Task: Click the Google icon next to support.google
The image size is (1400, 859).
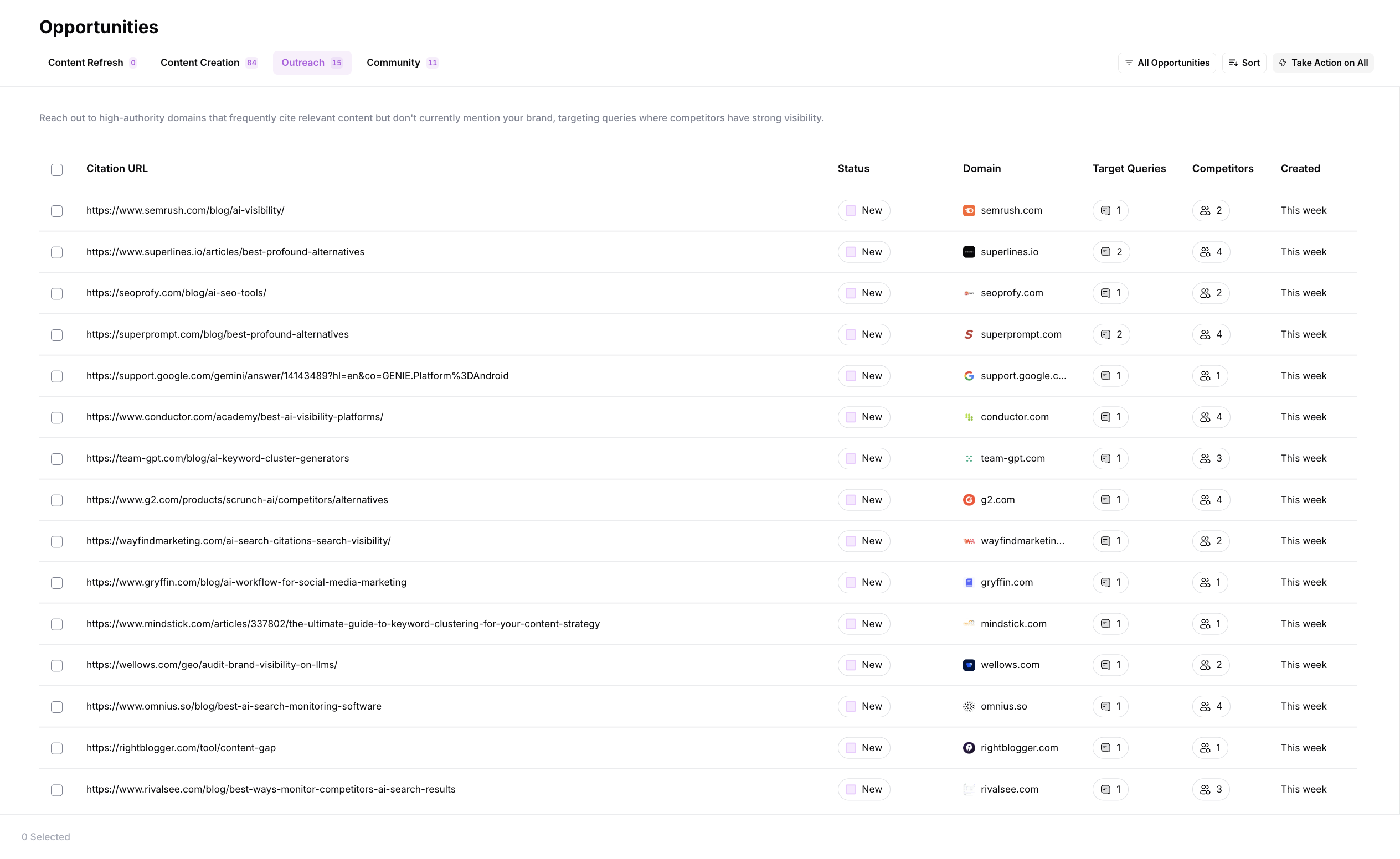Action: (x=969, y=376)
